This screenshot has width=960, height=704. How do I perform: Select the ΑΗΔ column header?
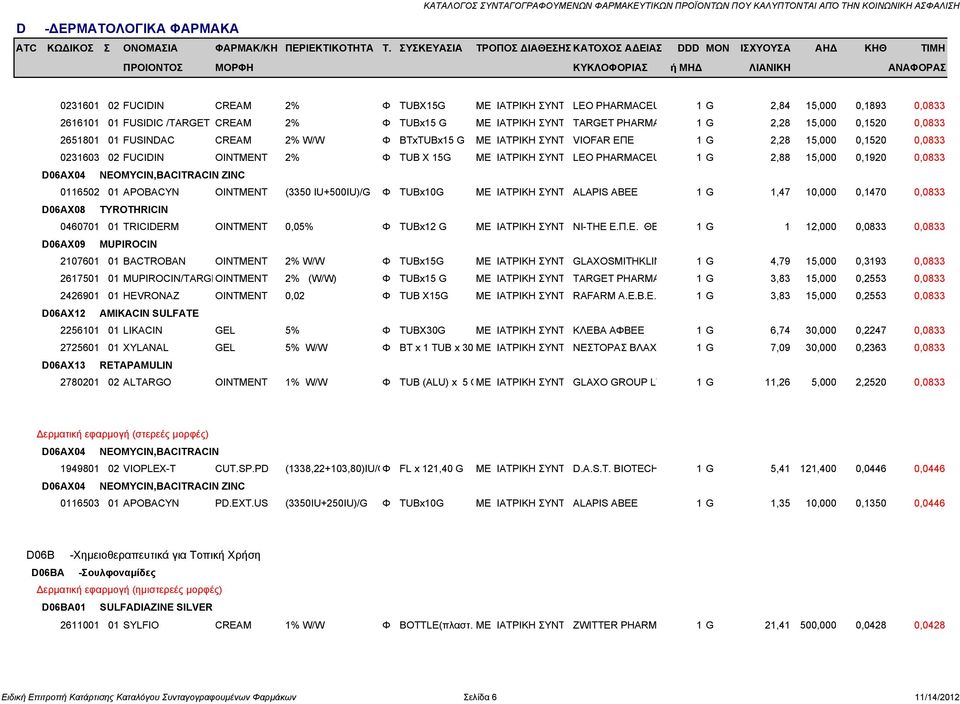825,48
